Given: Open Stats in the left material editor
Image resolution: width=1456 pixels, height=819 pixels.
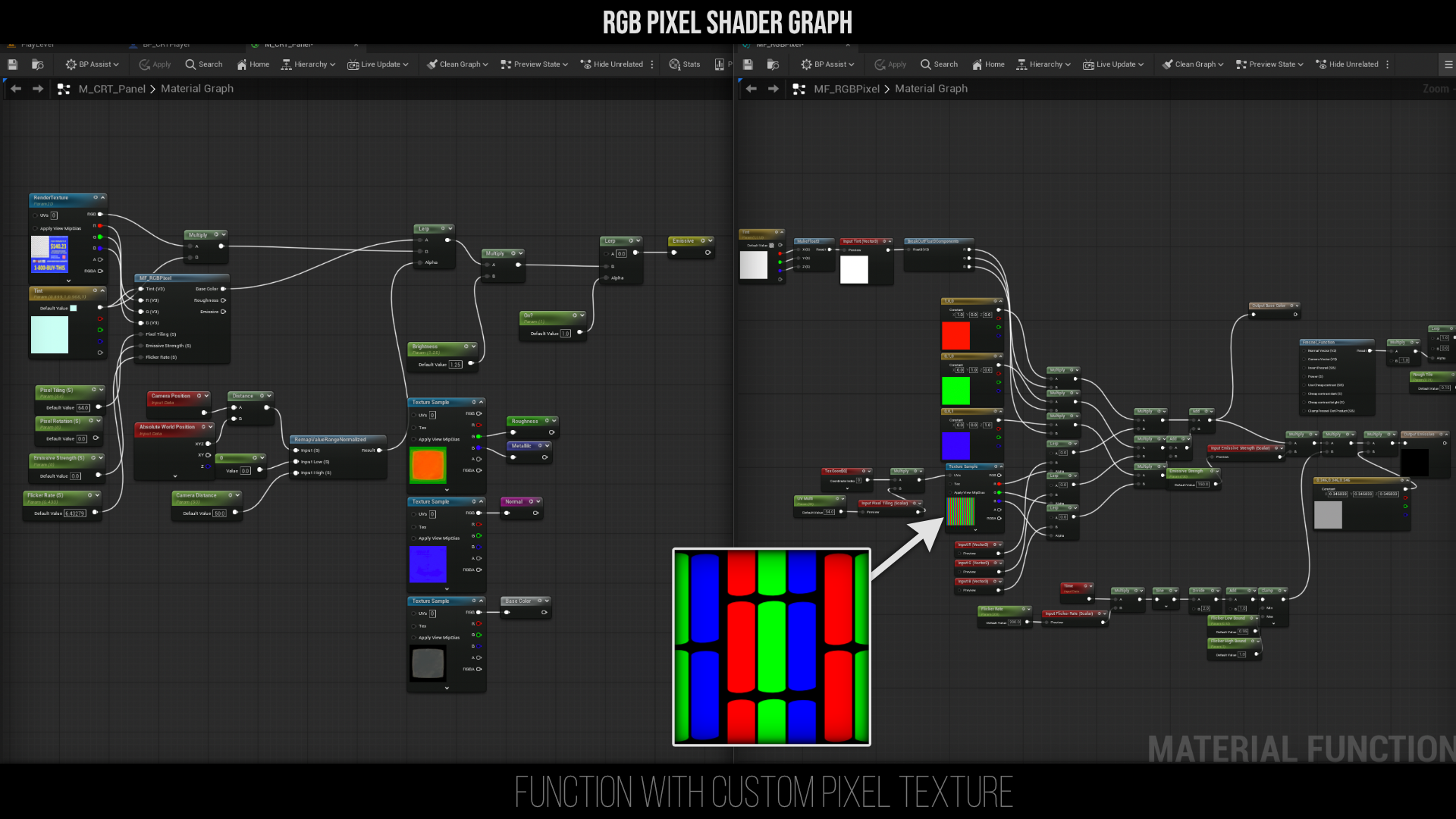Looking at the screenshot, I should click(x=684, y=64).
